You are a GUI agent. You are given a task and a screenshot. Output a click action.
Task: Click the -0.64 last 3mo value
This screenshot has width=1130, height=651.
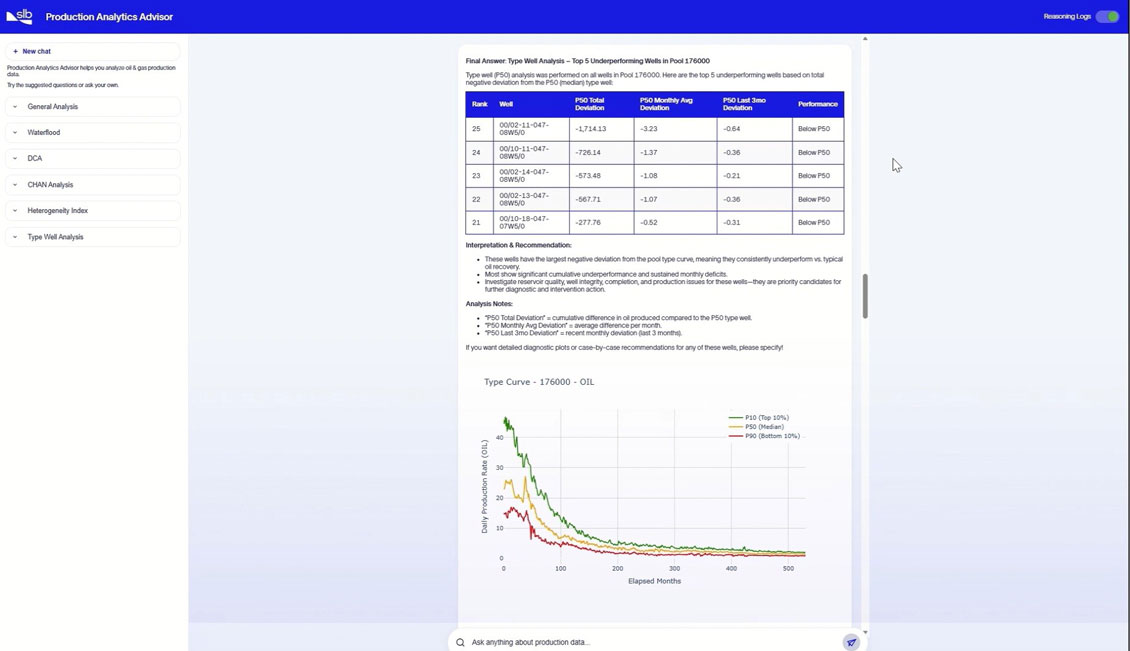coord(731,129)
